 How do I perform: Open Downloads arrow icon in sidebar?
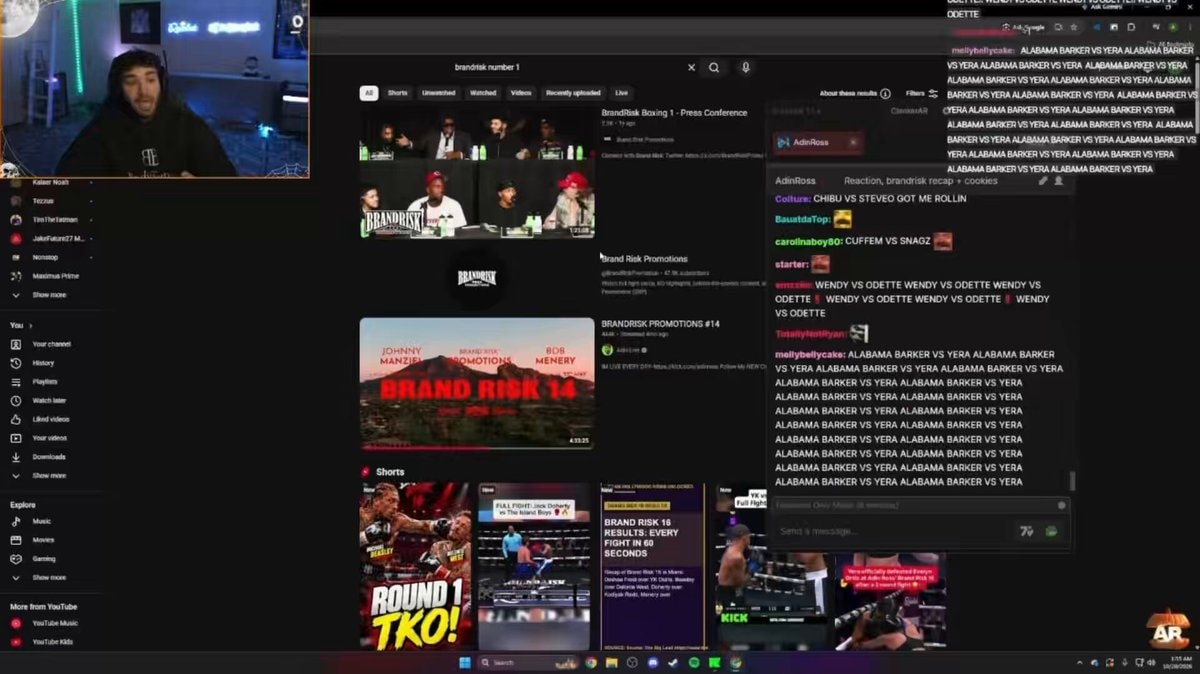click(x=16, y=457)
